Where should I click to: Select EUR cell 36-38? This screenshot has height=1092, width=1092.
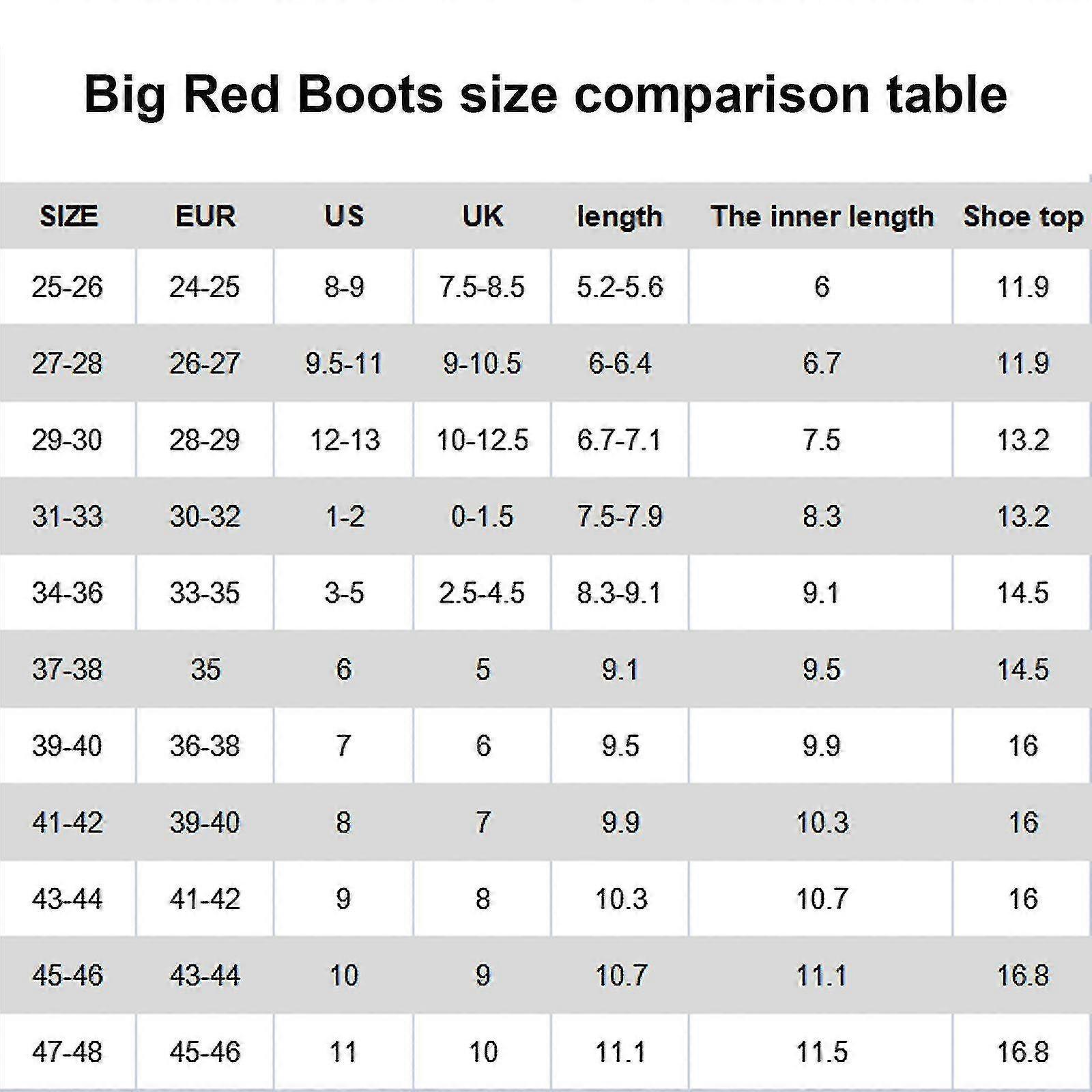205,746
